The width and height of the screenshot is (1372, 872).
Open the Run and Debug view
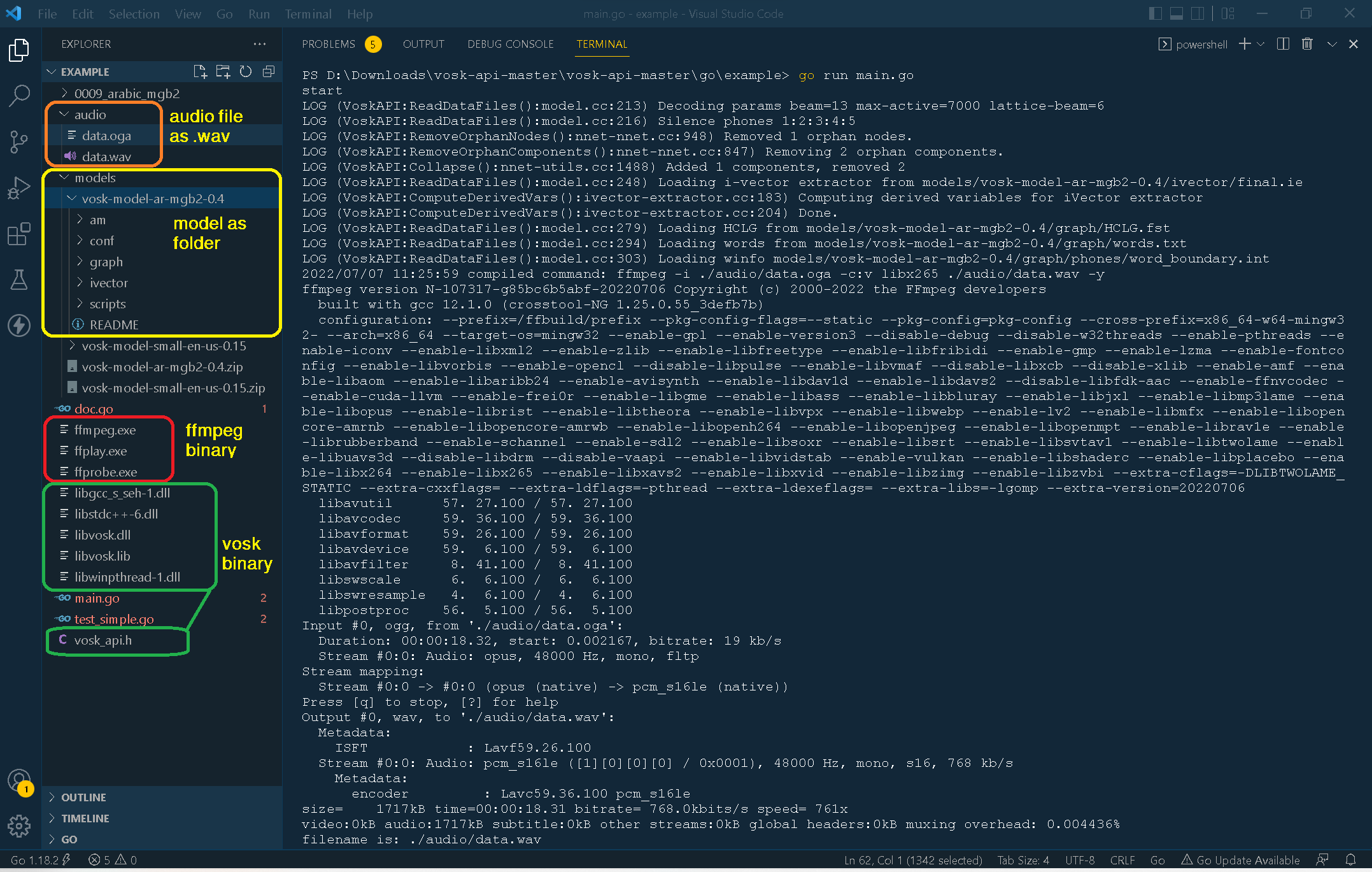19,187
